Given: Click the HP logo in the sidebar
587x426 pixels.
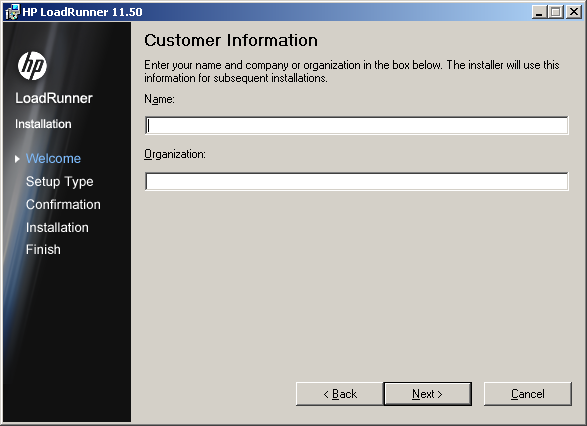Looking at the screenshot, I should pos(32,66).
